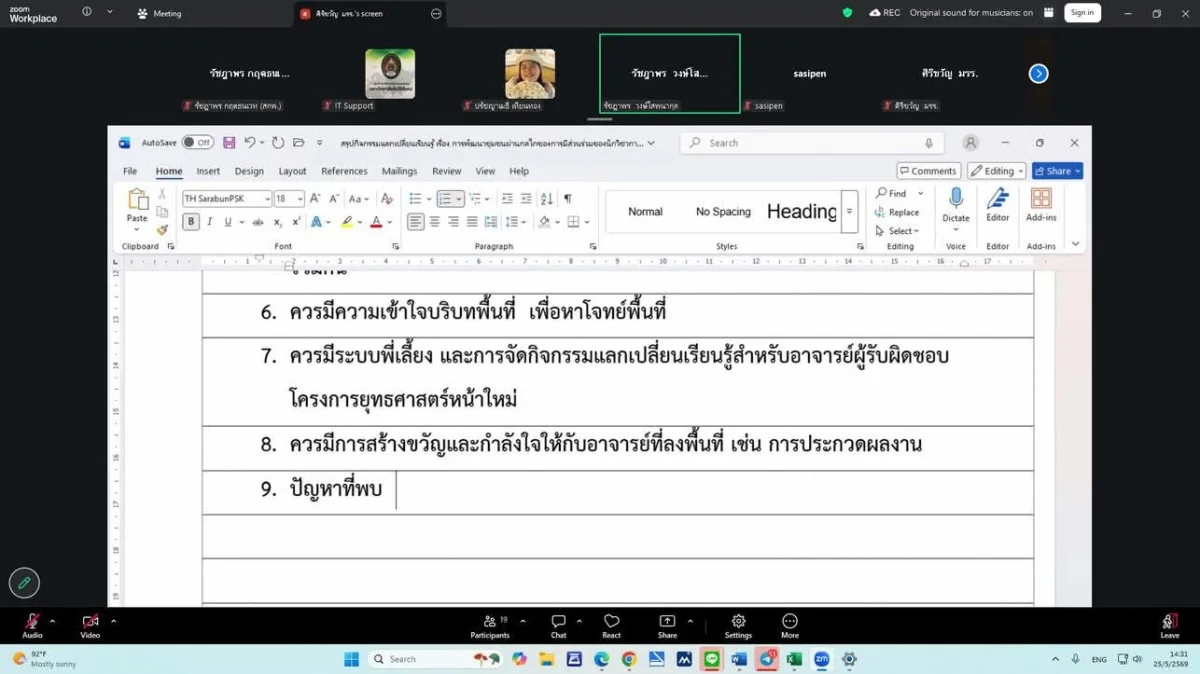The height and width of the screenshot is (674, 1200).
Task: Start Video camera in Zoom toolbar
Action: [x=90, y=626]
